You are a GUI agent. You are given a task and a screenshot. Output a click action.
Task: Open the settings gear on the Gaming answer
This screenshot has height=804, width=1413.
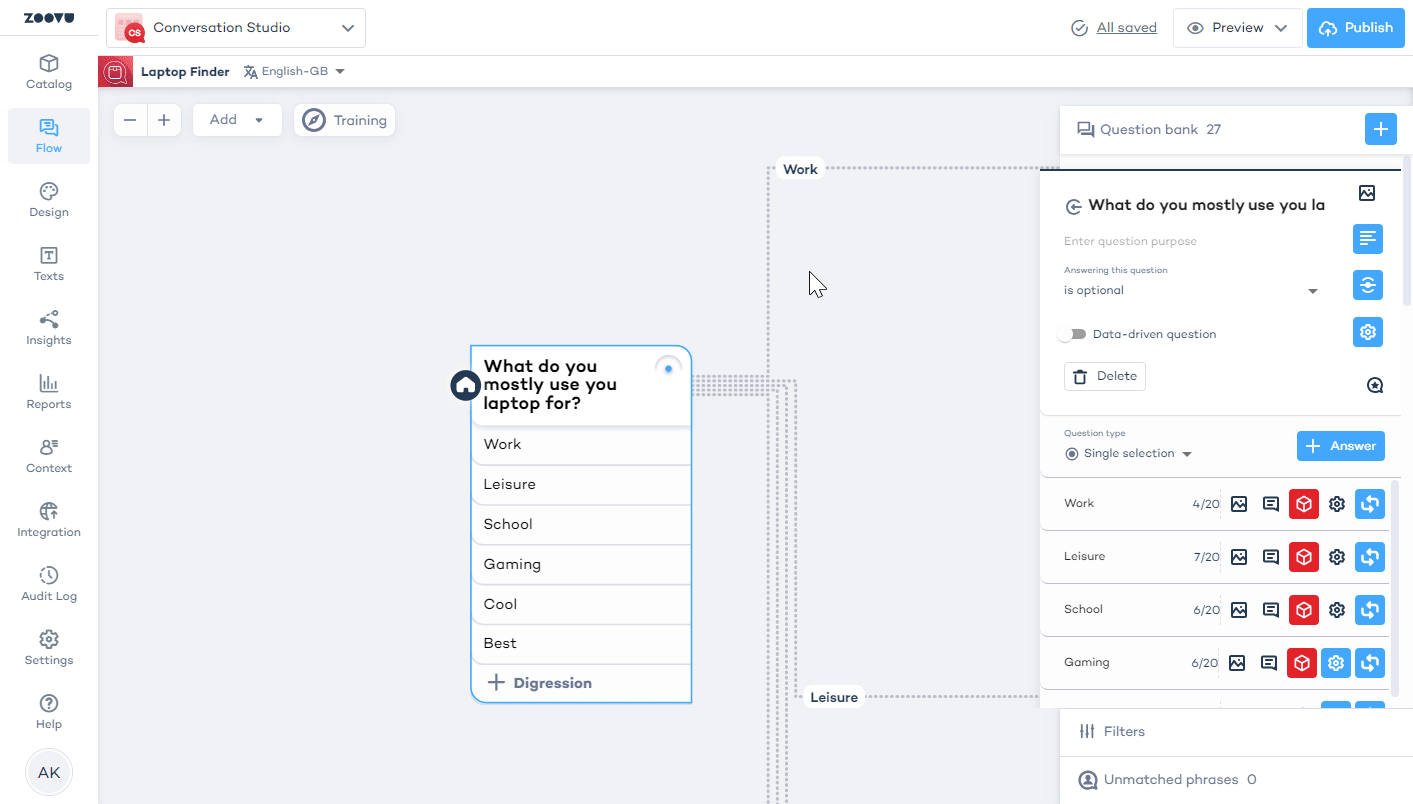pyautogui.click(x=1336, y=662)
